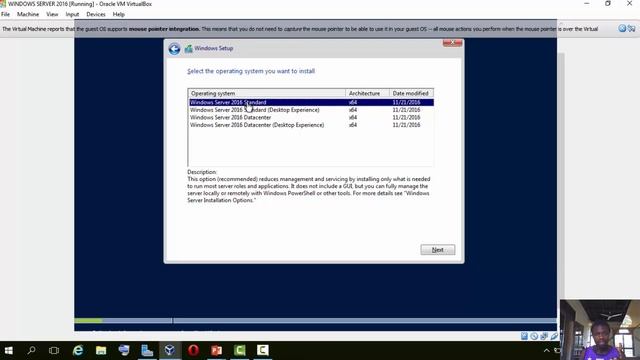Image resolution: width=640 pixels, height=360 pixels.
Task: Click the network adapter status icon
Action: point(544,336)
